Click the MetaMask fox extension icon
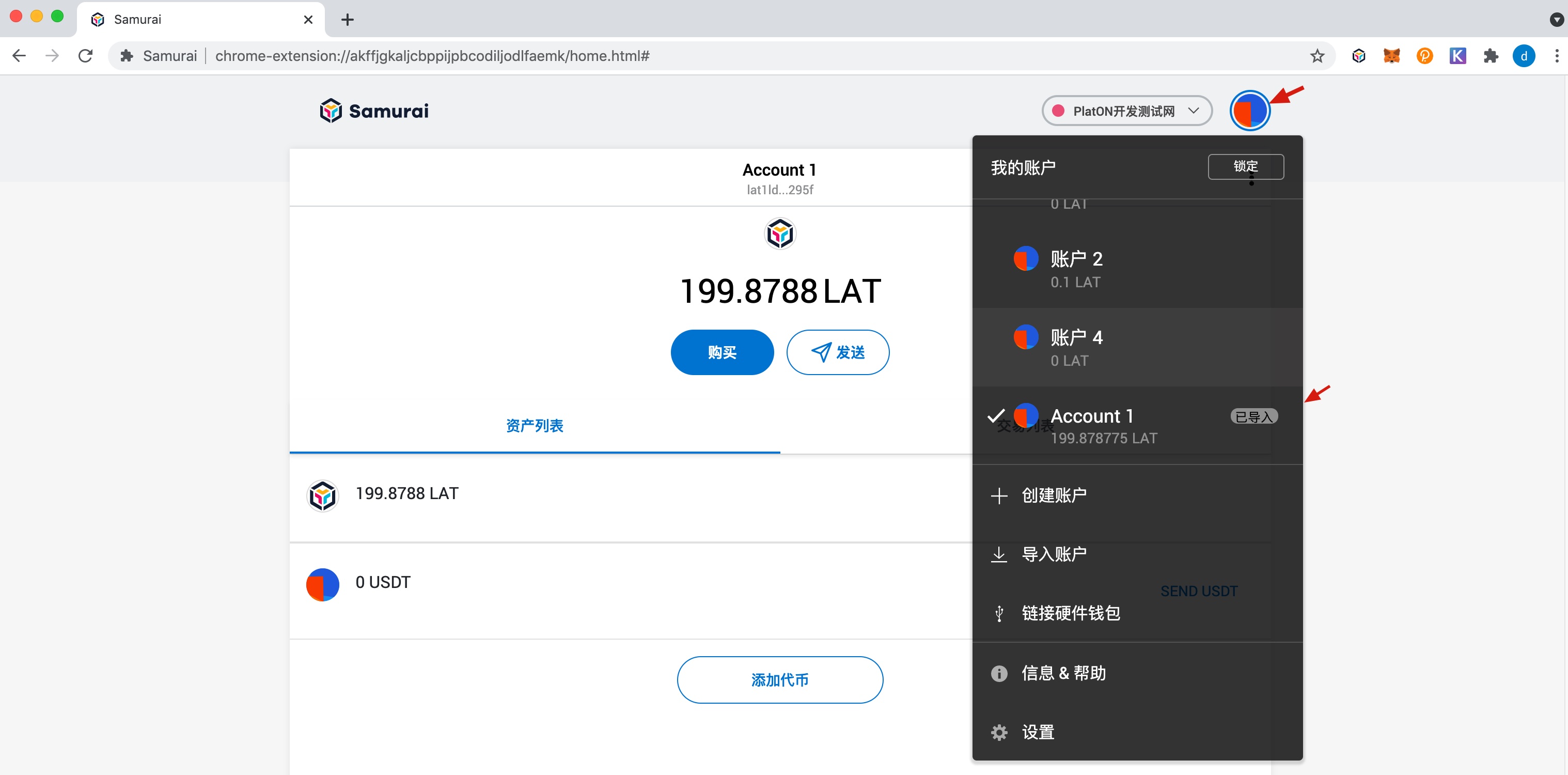The width and height of the screenshot is (1568, 775). click(1391, 56)
